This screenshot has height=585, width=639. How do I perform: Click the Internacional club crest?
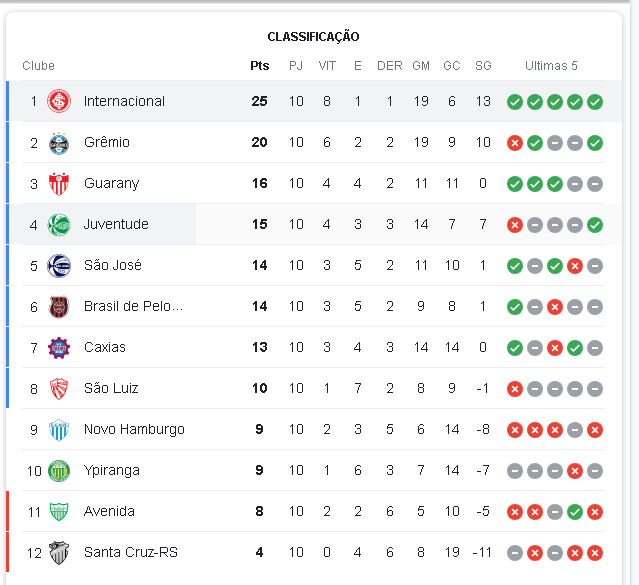pyautogui.click(x=59, y=101)
